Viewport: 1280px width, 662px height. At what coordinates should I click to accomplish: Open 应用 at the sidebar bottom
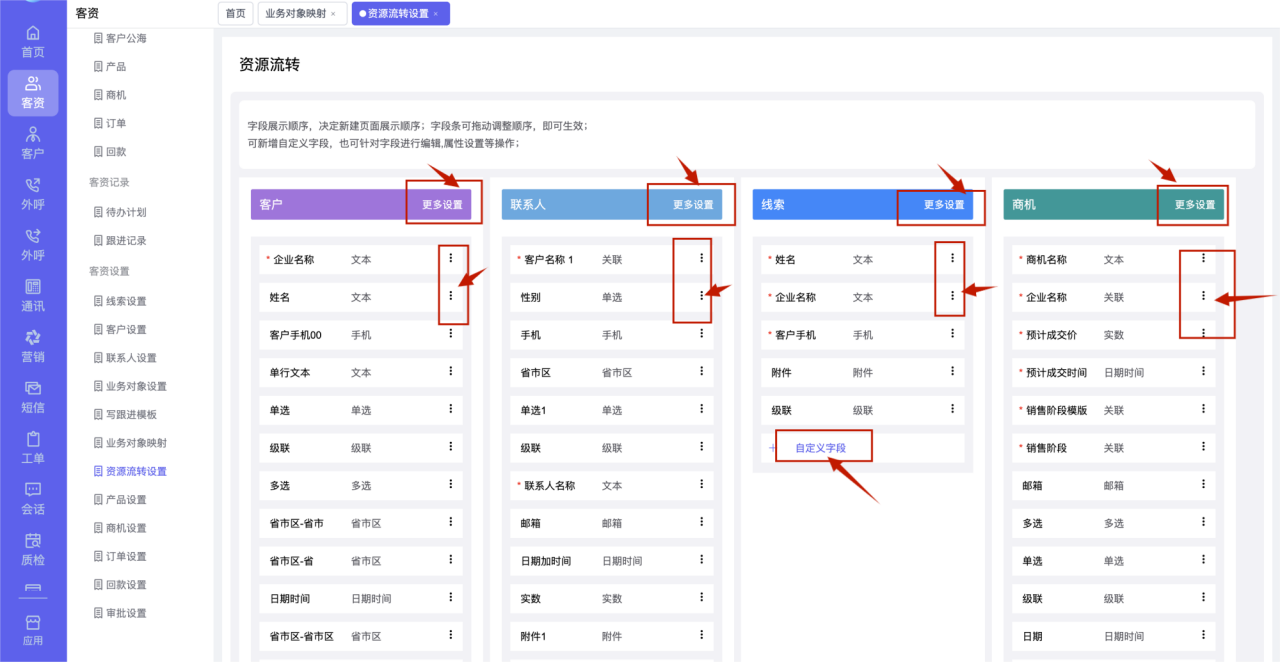coord(33,631)
